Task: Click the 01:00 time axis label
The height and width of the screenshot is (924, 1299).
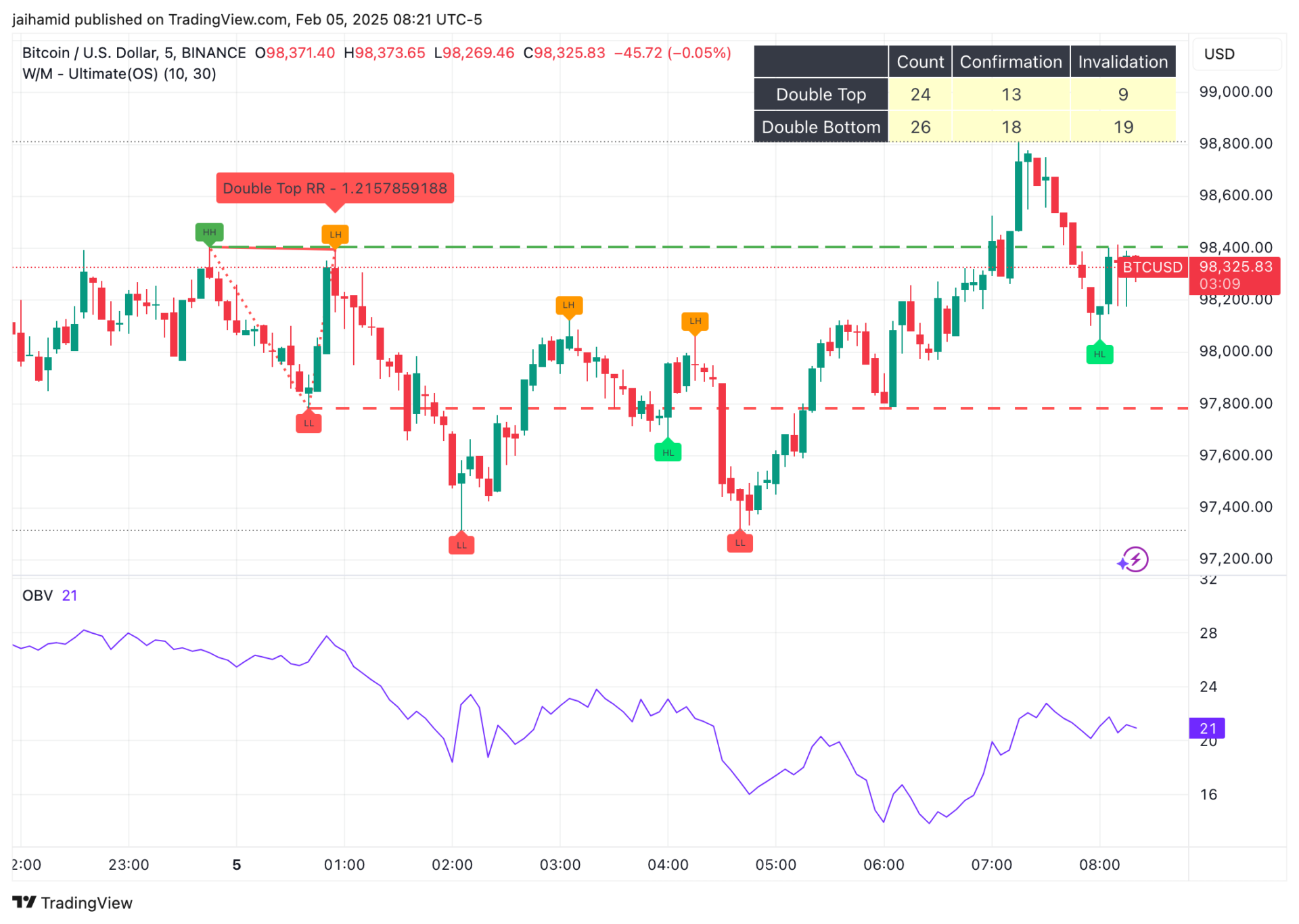Action: [344, 864]
